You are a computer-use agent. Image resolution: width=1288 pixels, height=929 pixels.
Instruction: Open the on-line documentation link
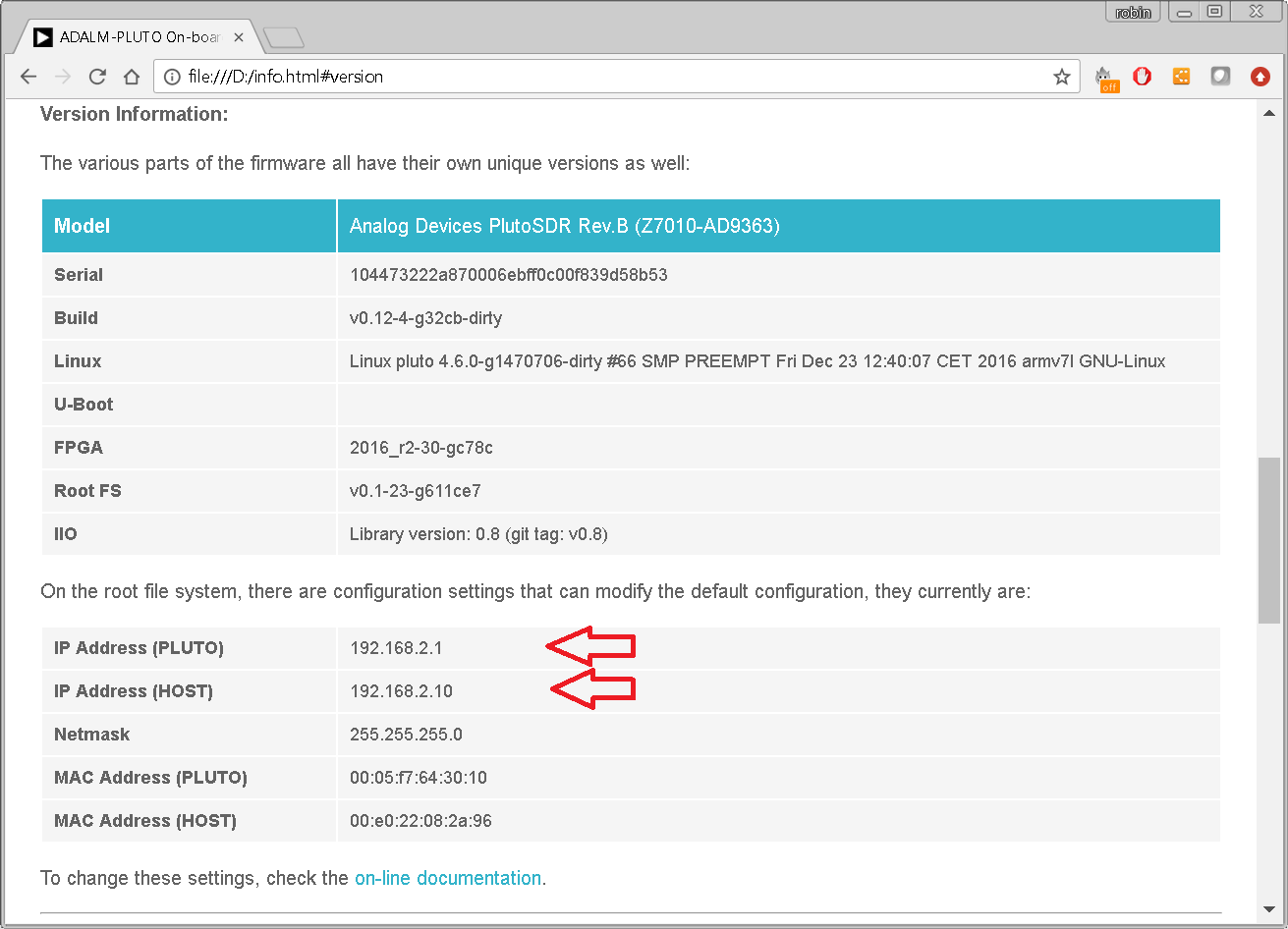coord(448,877)
